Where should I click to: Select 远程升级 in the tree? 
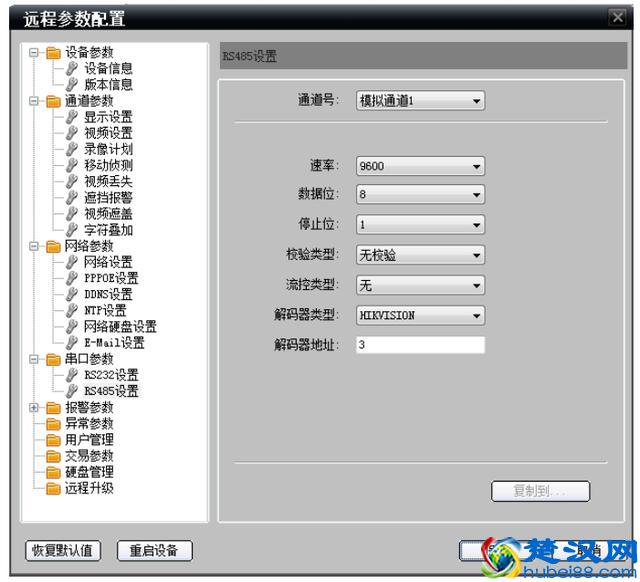tap(89, 489)
